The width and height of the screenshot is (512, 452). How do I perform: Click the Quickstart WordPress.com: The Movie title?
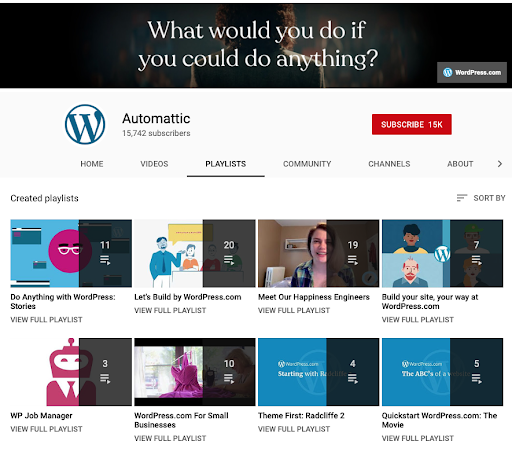point(439,420)
